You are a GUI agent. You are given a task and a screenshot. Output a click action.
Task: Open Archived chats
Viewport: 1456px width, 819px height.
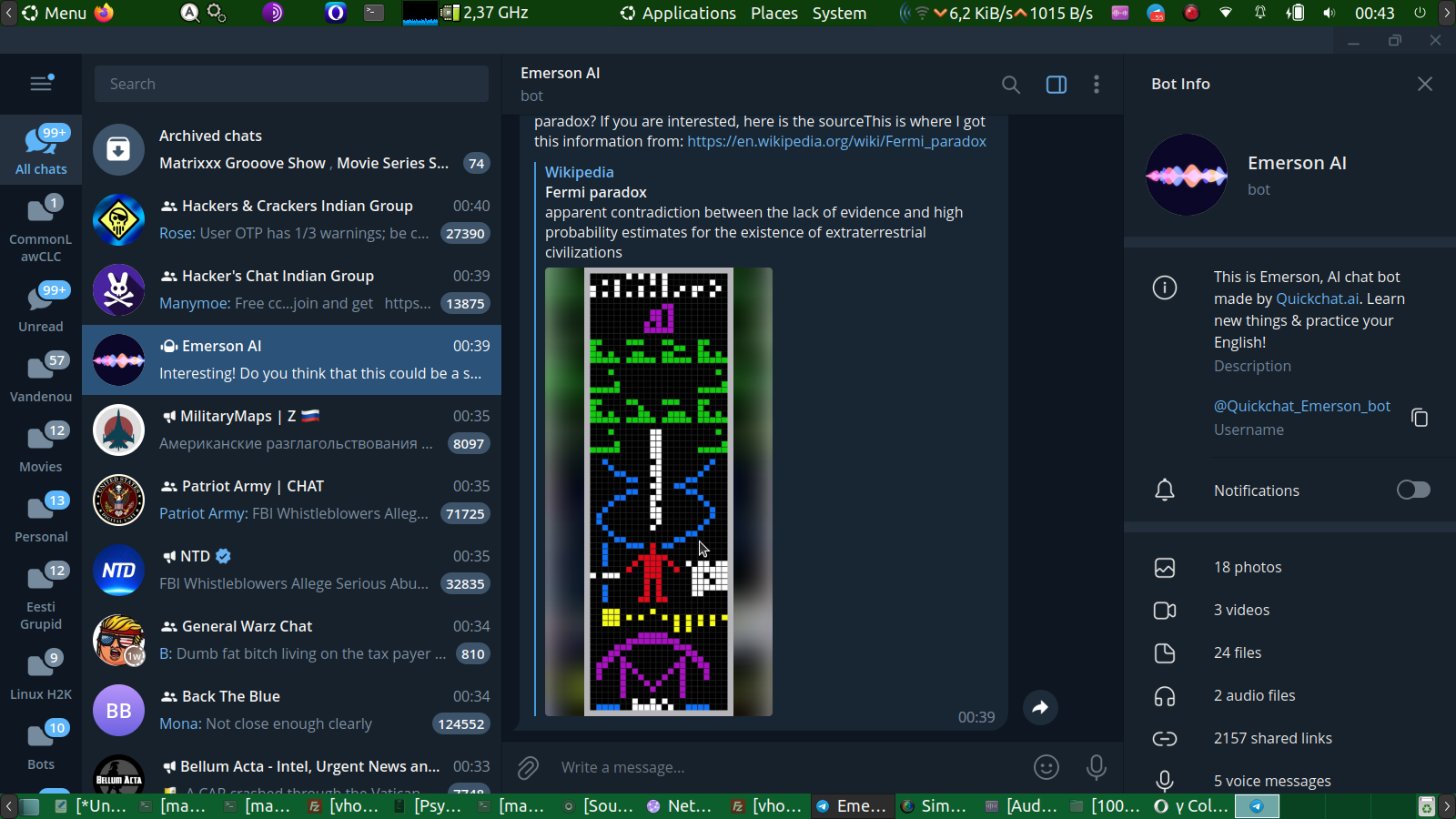[291, 149]
